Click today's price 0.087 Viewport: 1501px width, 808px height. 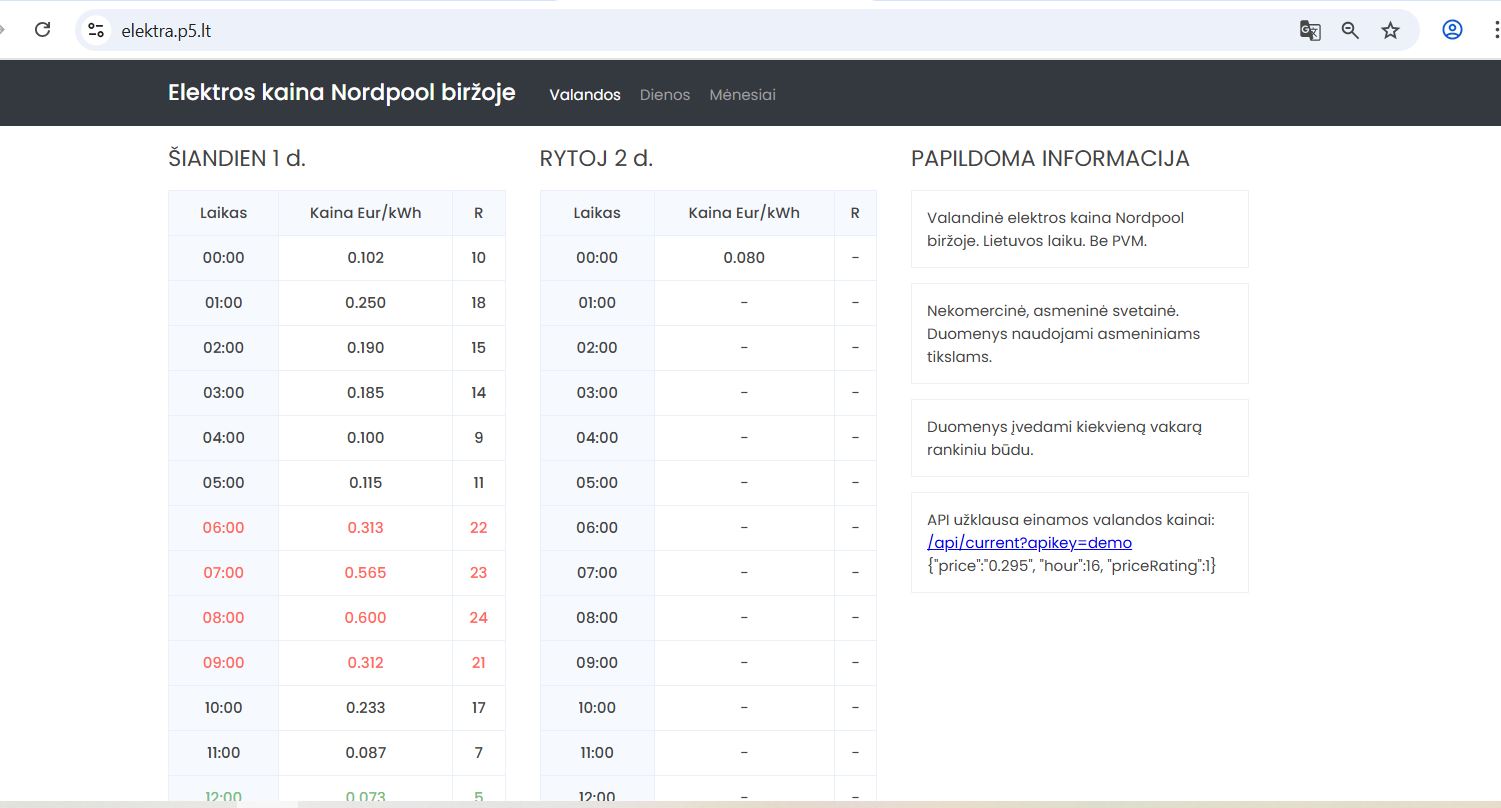tap(365, 753)
